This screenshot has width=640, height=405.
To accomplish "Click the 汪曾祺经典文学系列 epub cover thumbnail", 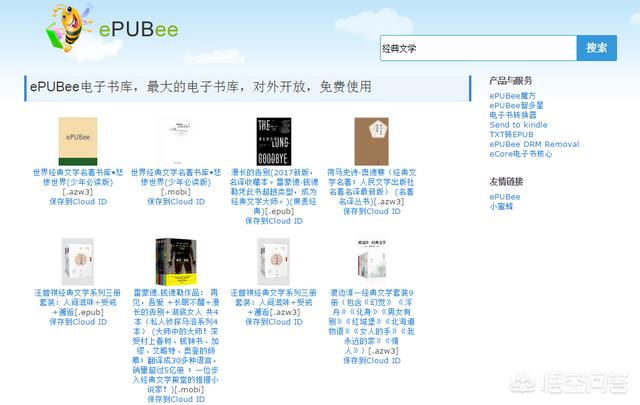I will point(78,261).
